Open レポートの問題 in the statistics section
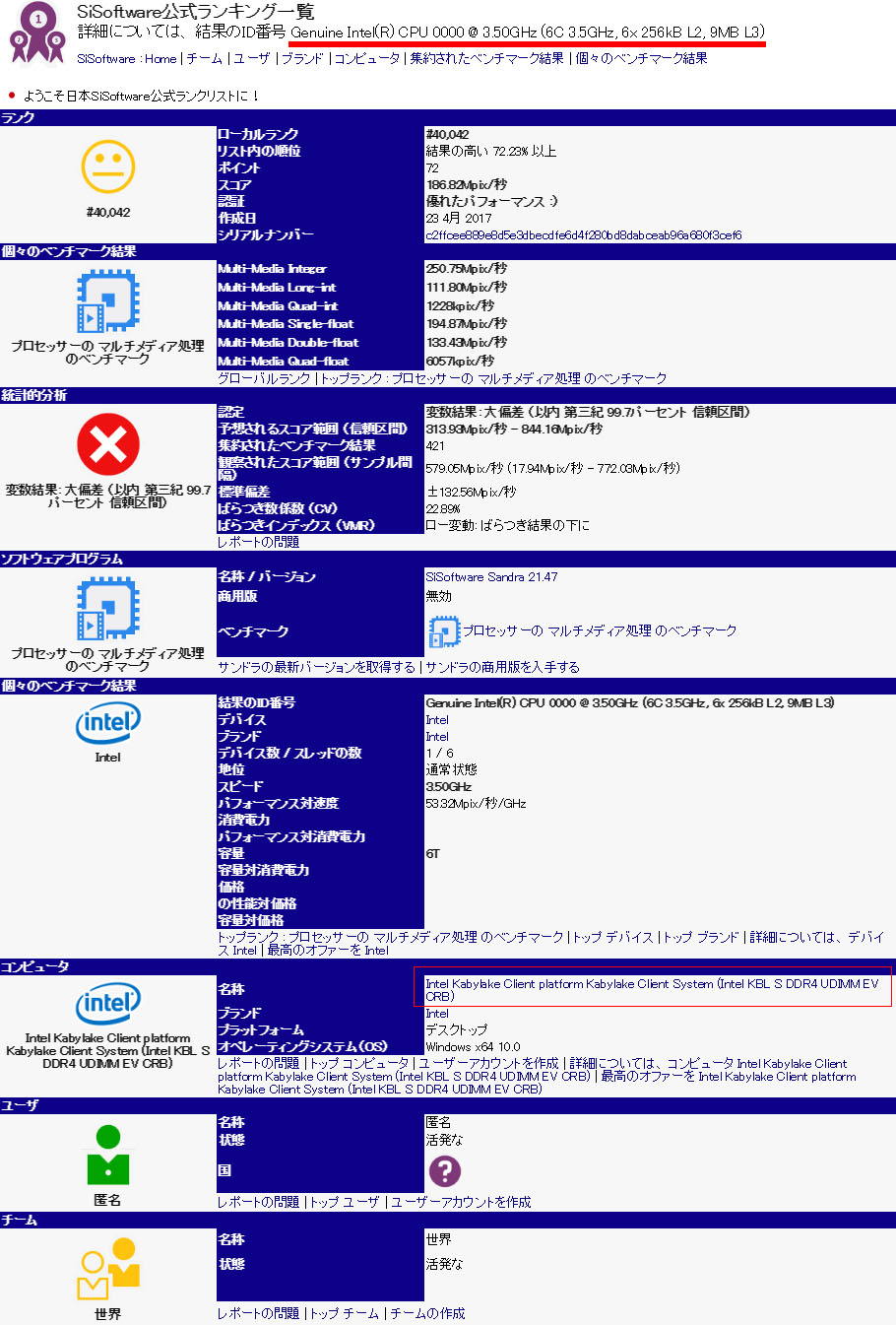 (x=258, y=542)
